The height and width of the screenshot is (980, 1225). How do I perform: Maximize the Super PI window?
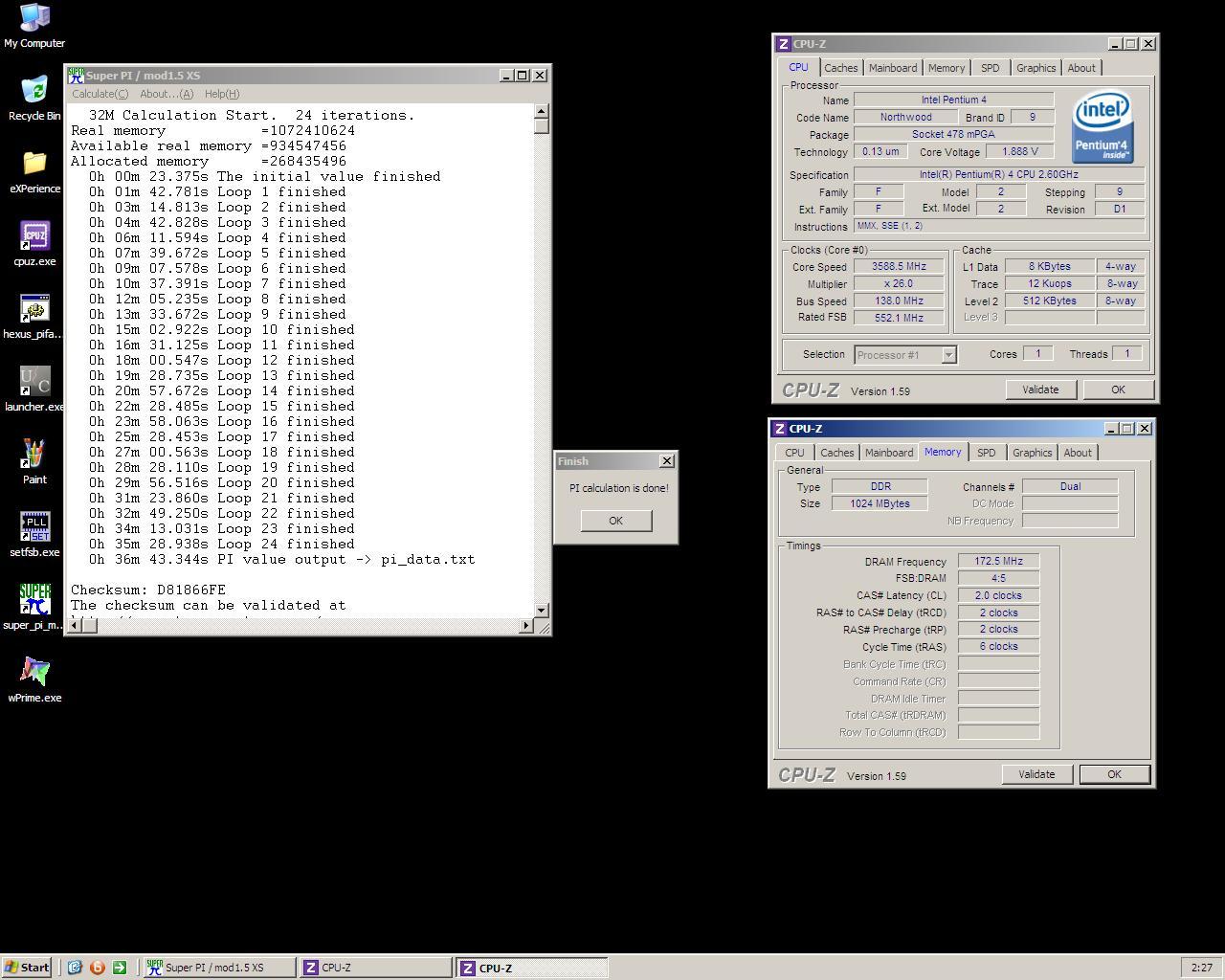(x=522, y=75)
